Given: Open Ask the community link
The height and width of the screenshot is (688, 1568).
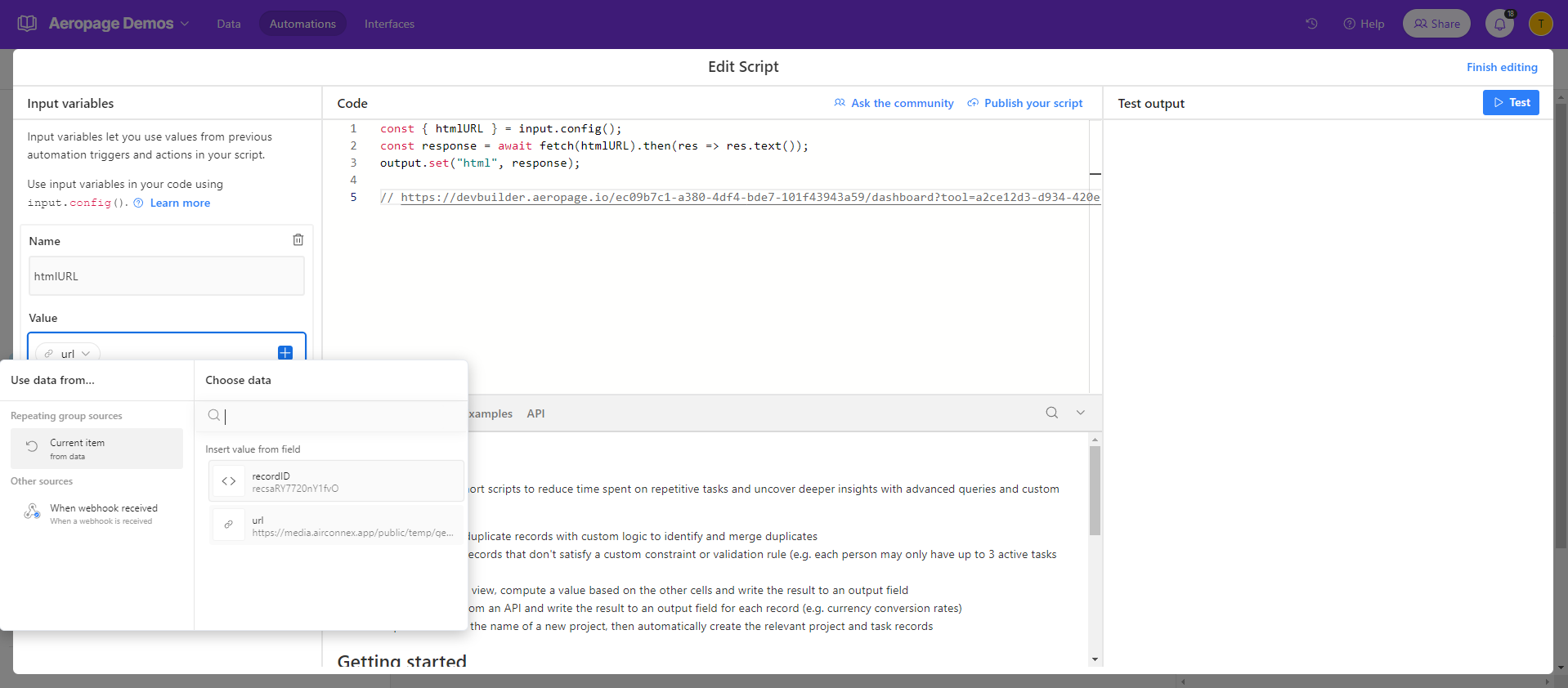Looking at the screenshot, I should click(x=894, y=103).
